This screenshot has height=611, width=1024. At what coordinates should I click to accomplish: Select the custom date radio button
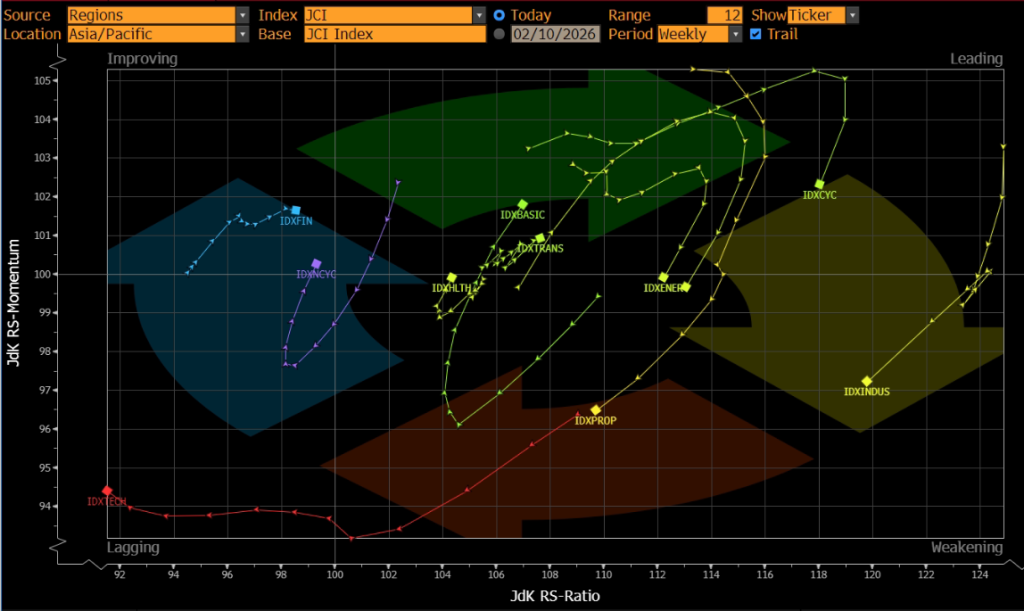click(500, 34)
